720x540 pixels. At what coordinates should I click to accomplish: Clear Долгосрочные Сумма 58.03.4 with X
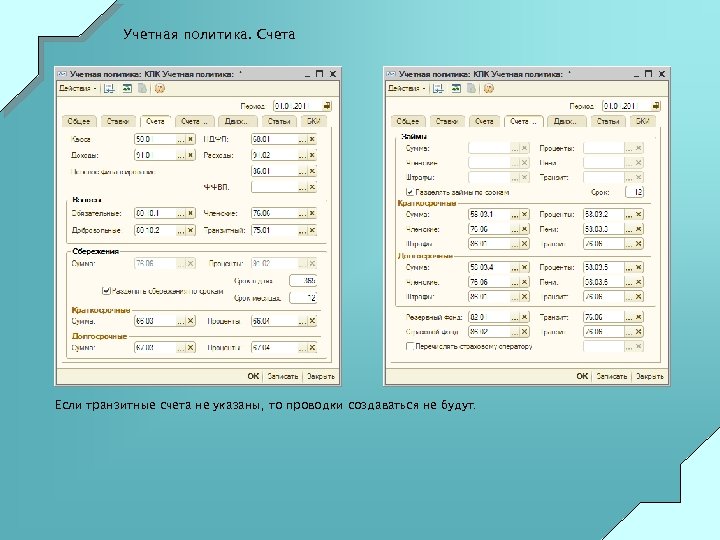click(524, 267)
